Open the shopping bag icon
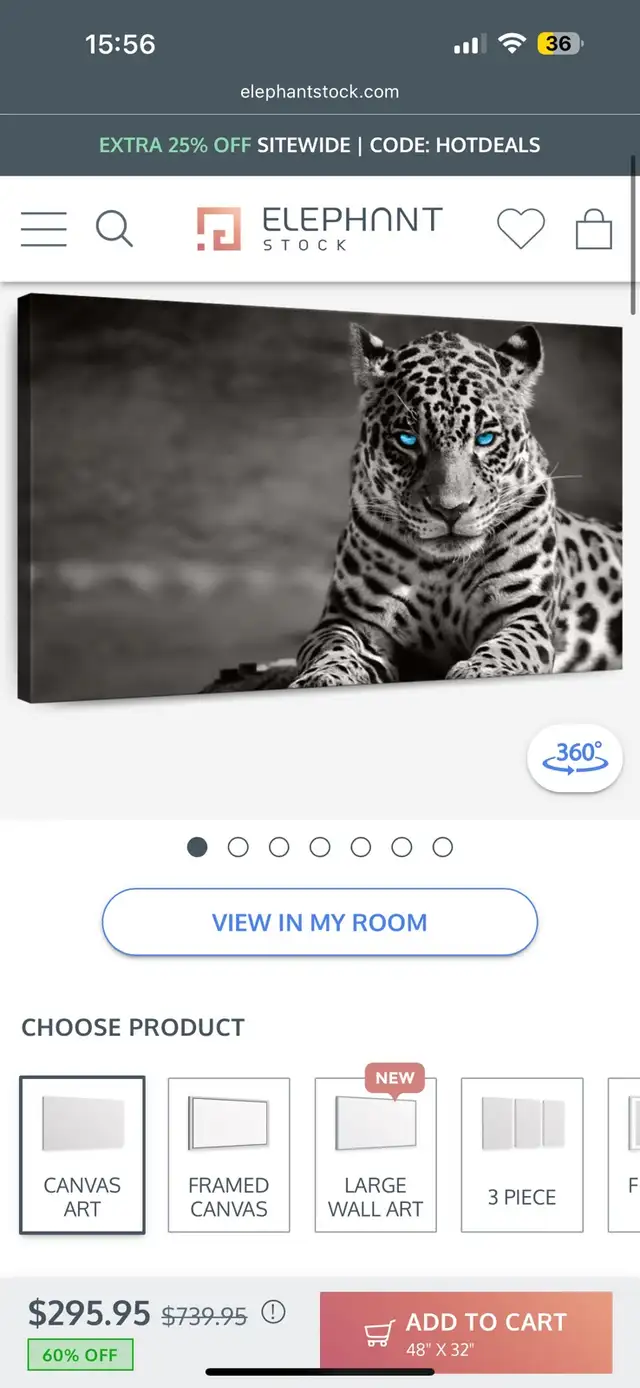This screenshot has width=640, height=1388. pos(594,229)
